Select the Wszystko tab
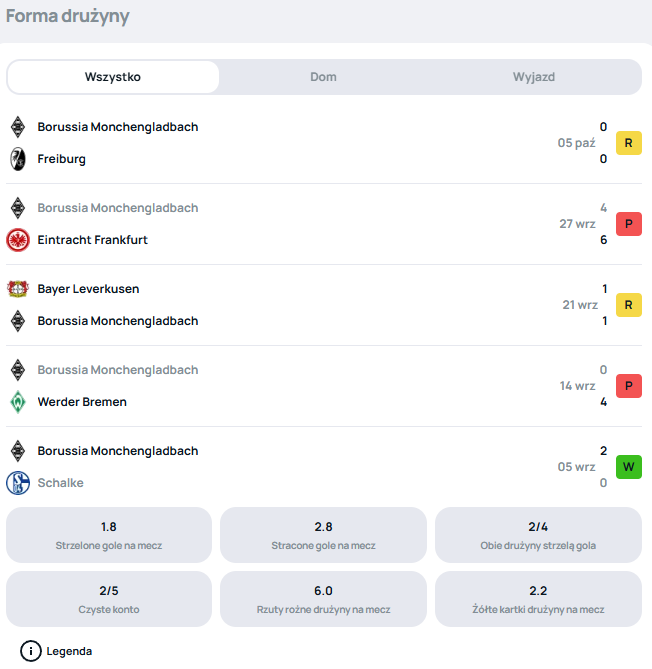This screenshot has height=669, width=652. click(113, 77)
